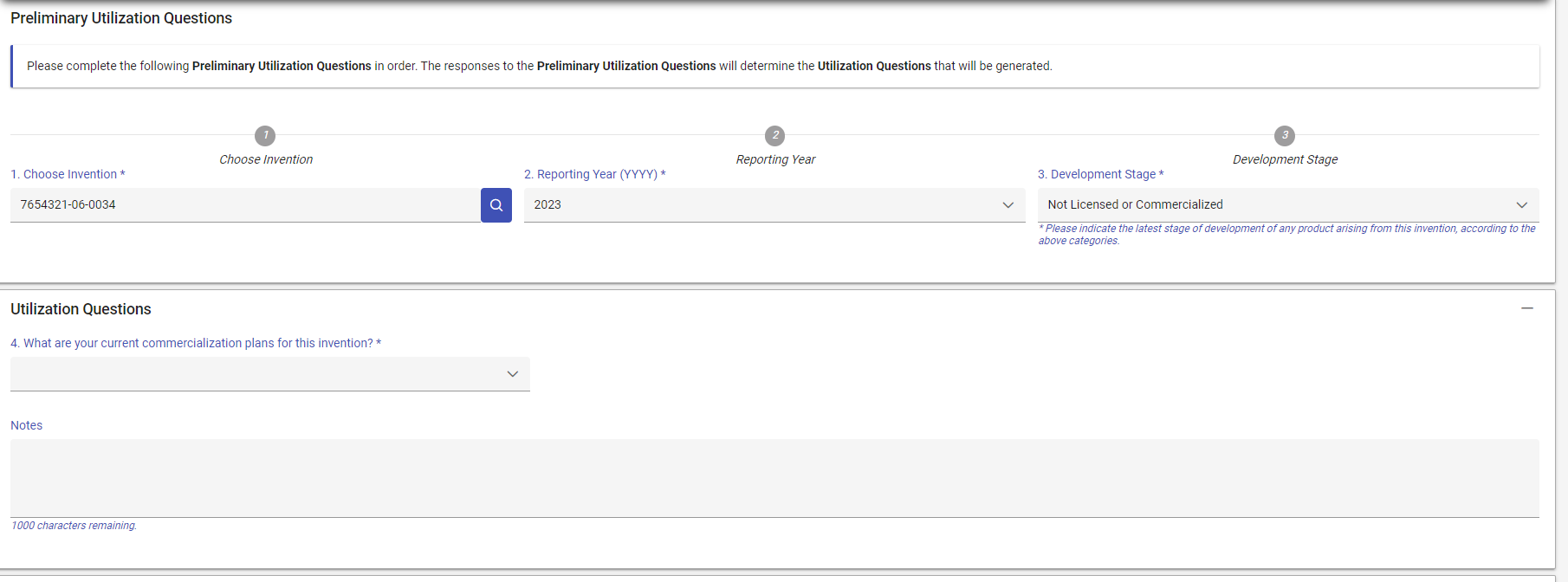Viewport: 1568px width, 582px height.
Task: Click the "Utilization Questions" section heading
Action: (81, 309)
